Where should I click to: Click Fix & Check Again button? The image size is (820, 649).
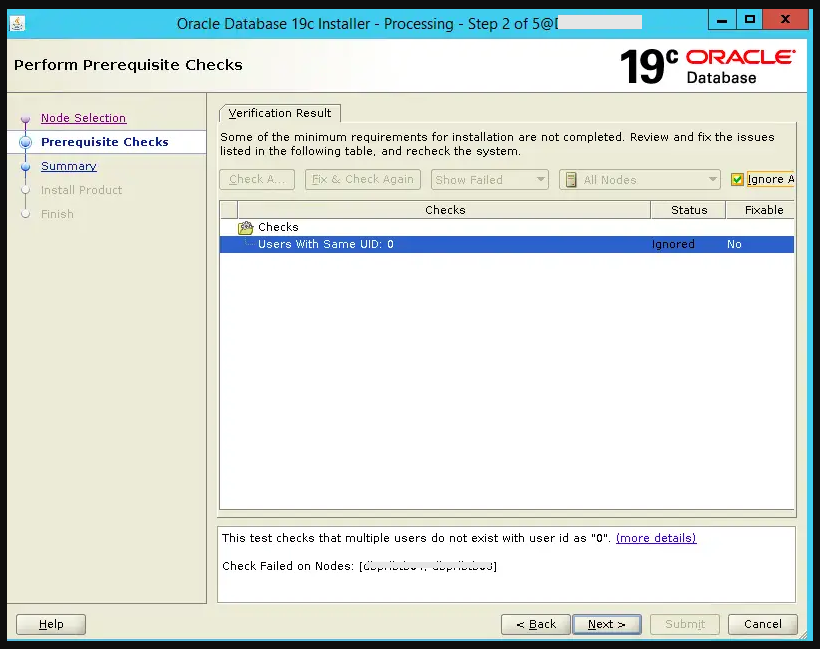tap(363, 179)
